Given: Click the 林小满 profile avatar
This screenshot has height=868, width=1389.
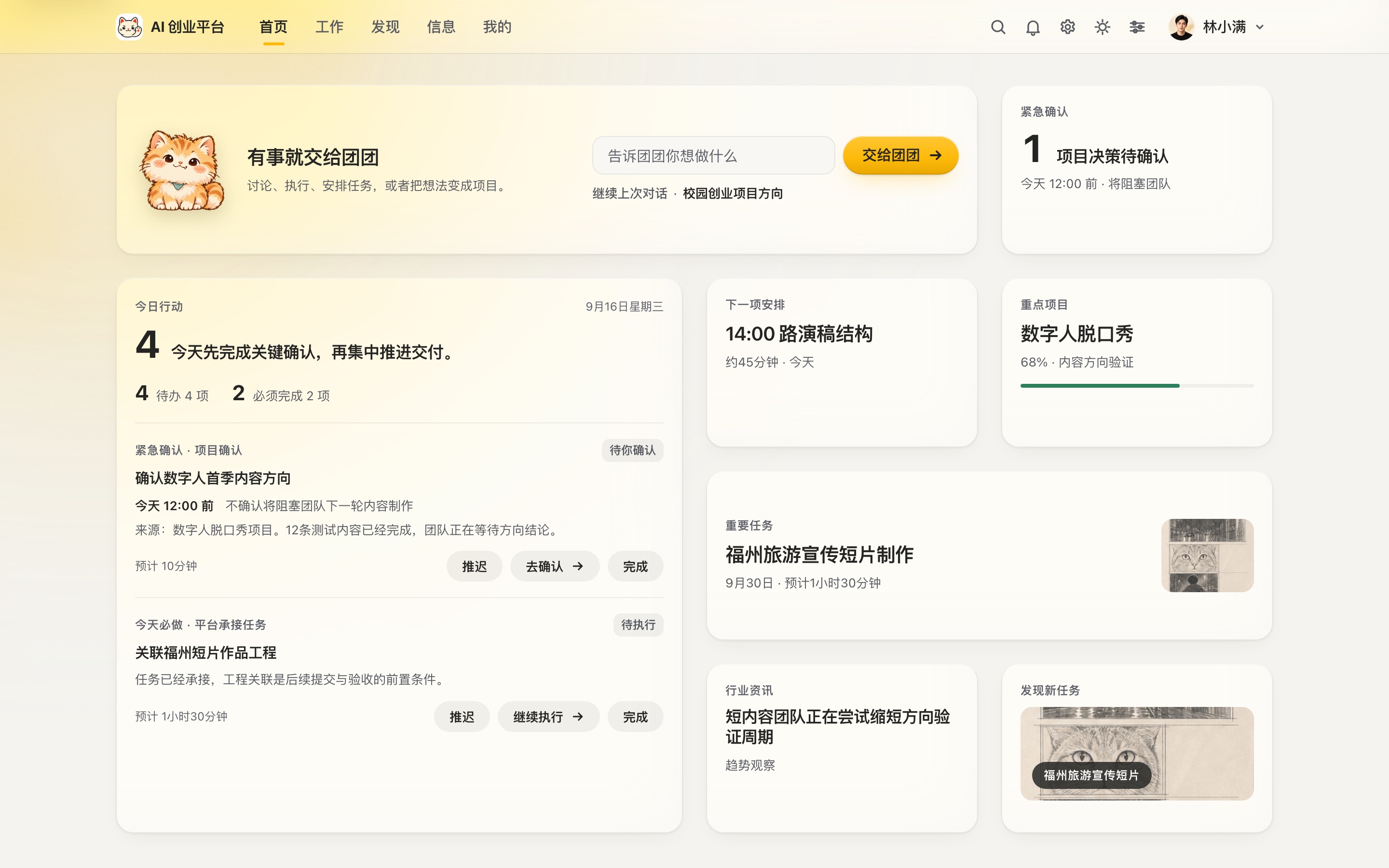Looking at the screenshot, I should click(x=1181, y=27).
